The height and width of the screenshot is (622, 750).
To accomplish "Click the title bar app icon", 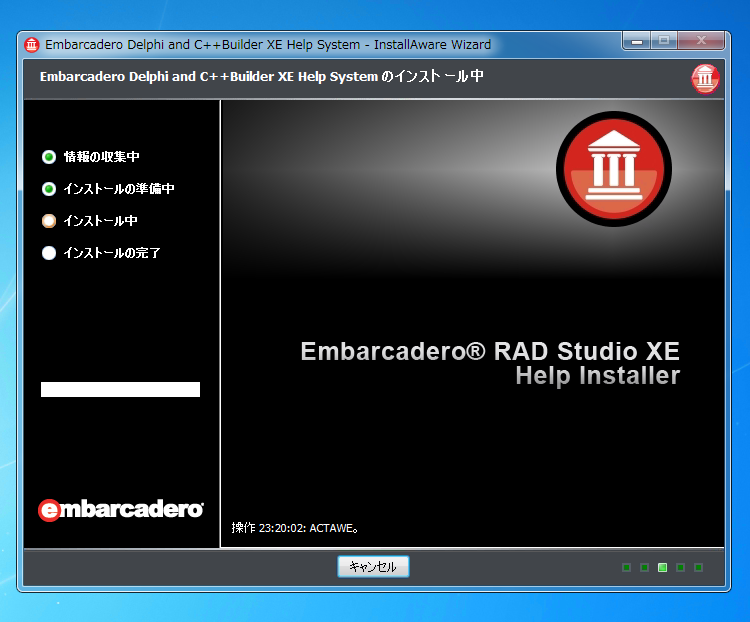I will [32, 45].
